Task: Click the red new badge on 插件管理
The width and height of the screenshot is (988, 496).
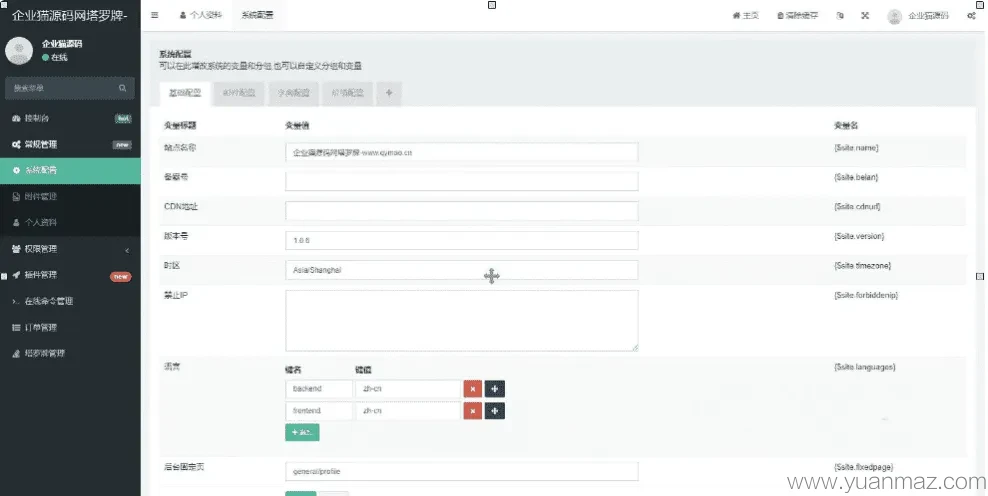Action: pyautogui.click(x=121, y=276)
